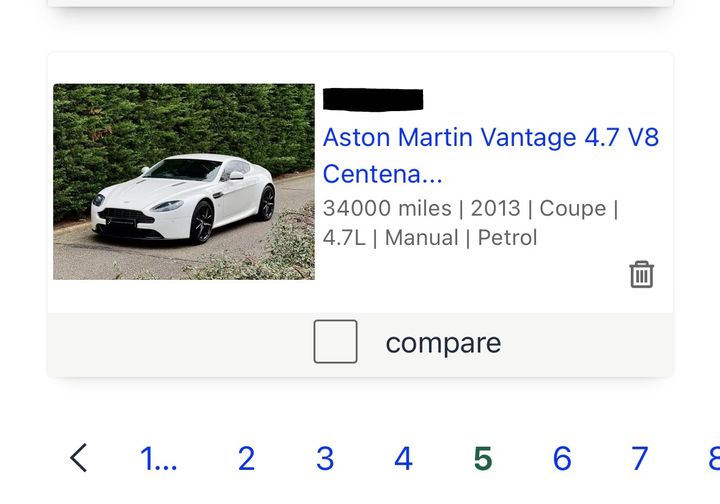Viewport: 720px width, 504px height.
Task: Go to page 6 of results
Action: [x=562, y=458]
